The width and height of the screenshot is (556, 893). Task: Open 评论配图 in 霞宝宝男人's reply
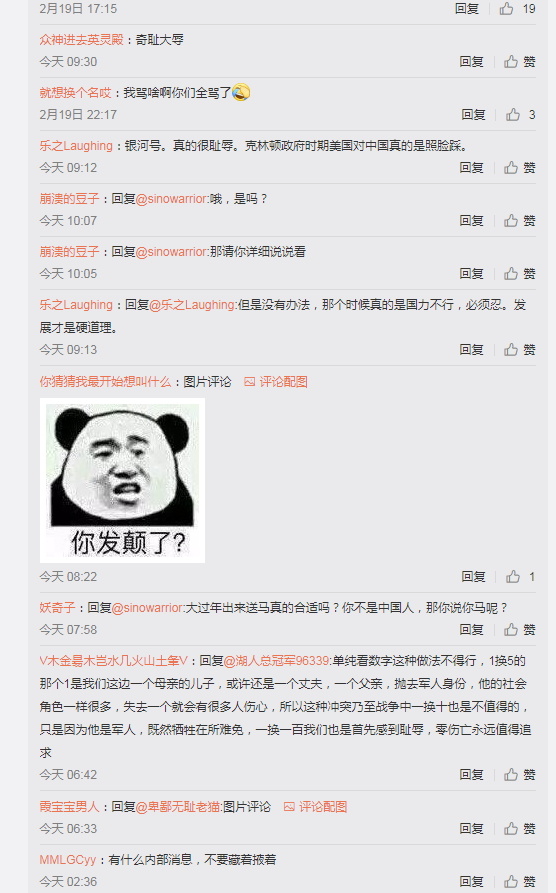(x=316, y=806)
